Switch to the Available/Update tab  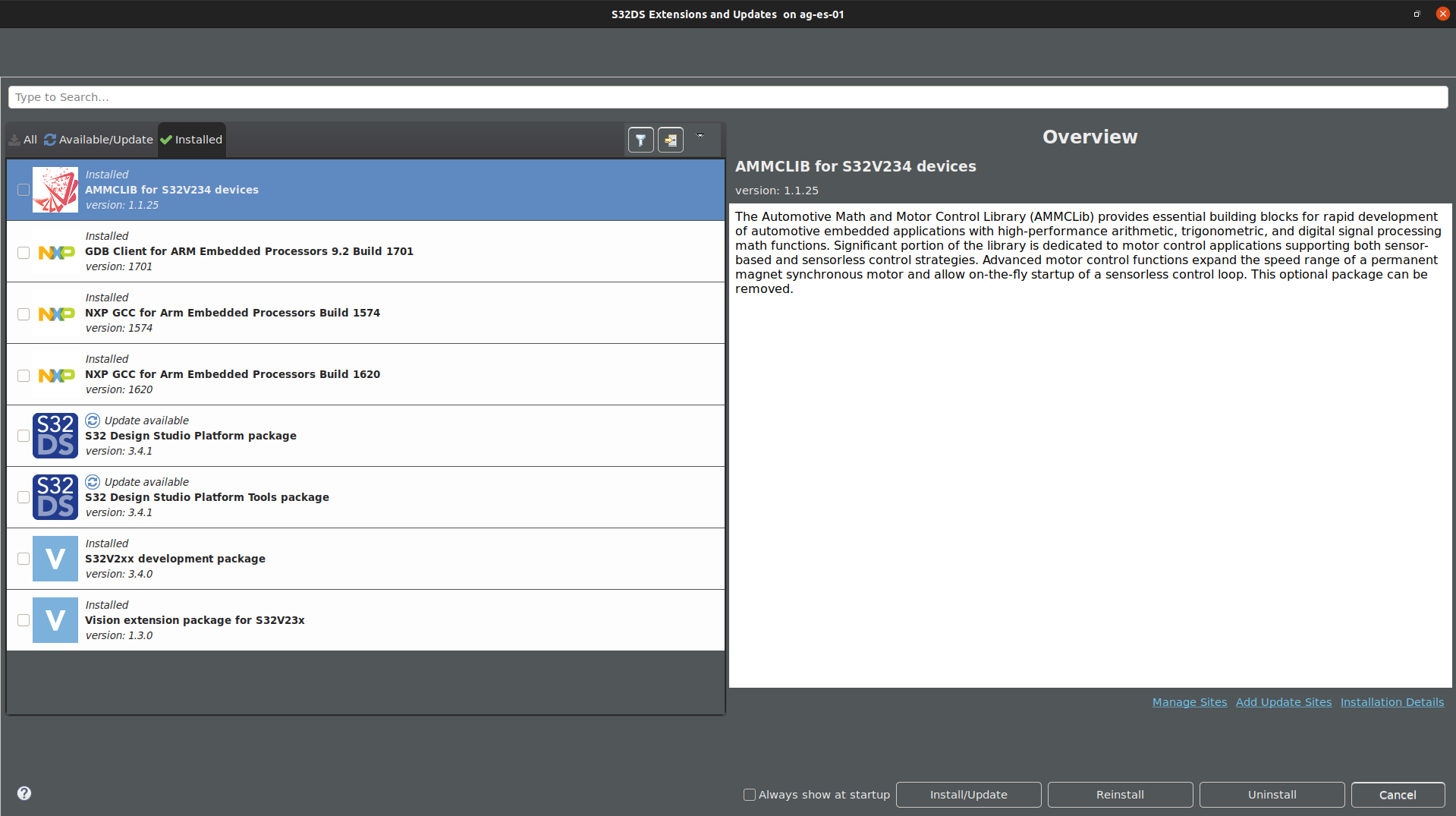99,140
